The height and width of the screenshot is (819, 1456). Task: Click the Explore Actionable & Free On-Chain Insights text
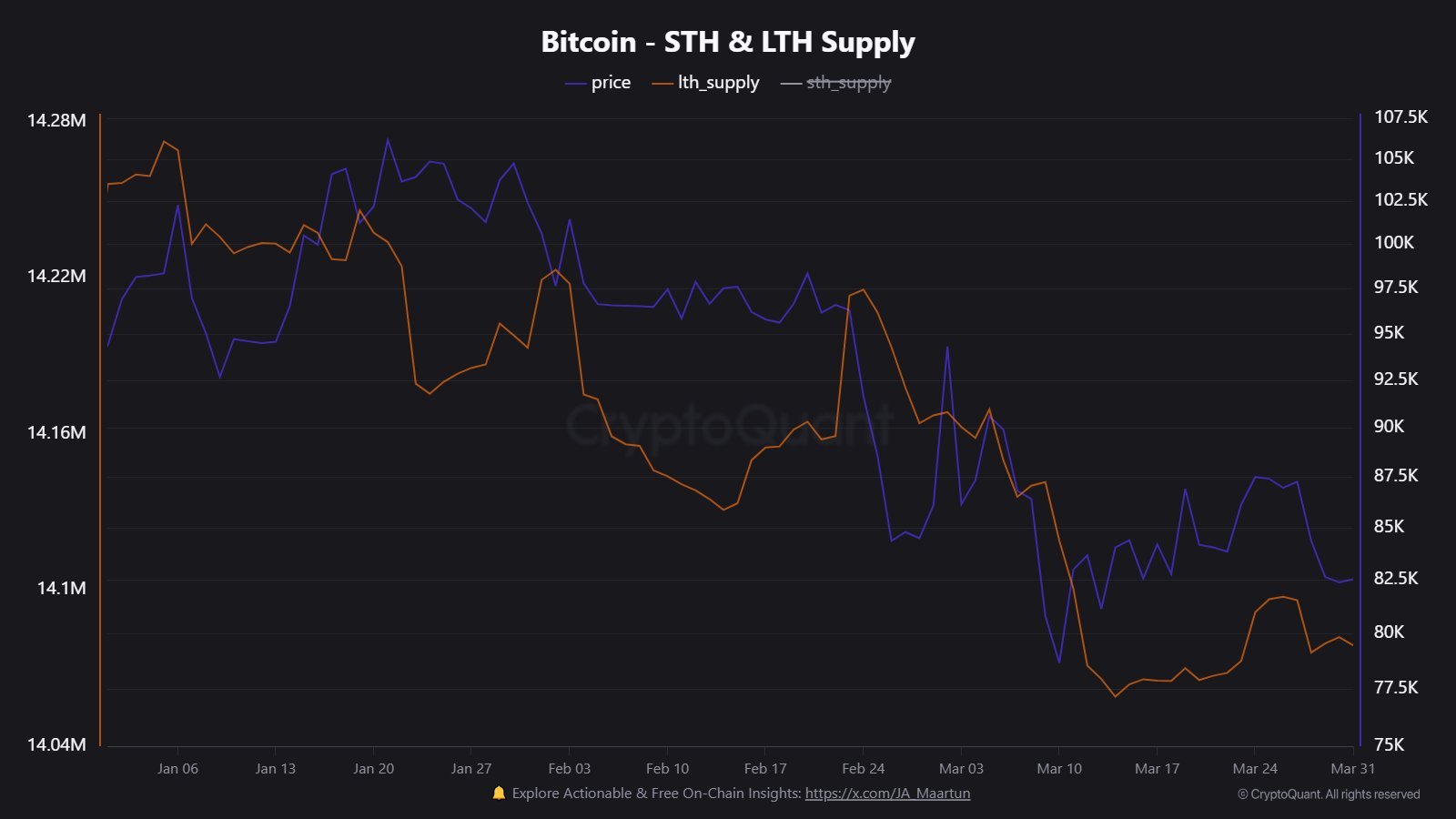point(656,794)
